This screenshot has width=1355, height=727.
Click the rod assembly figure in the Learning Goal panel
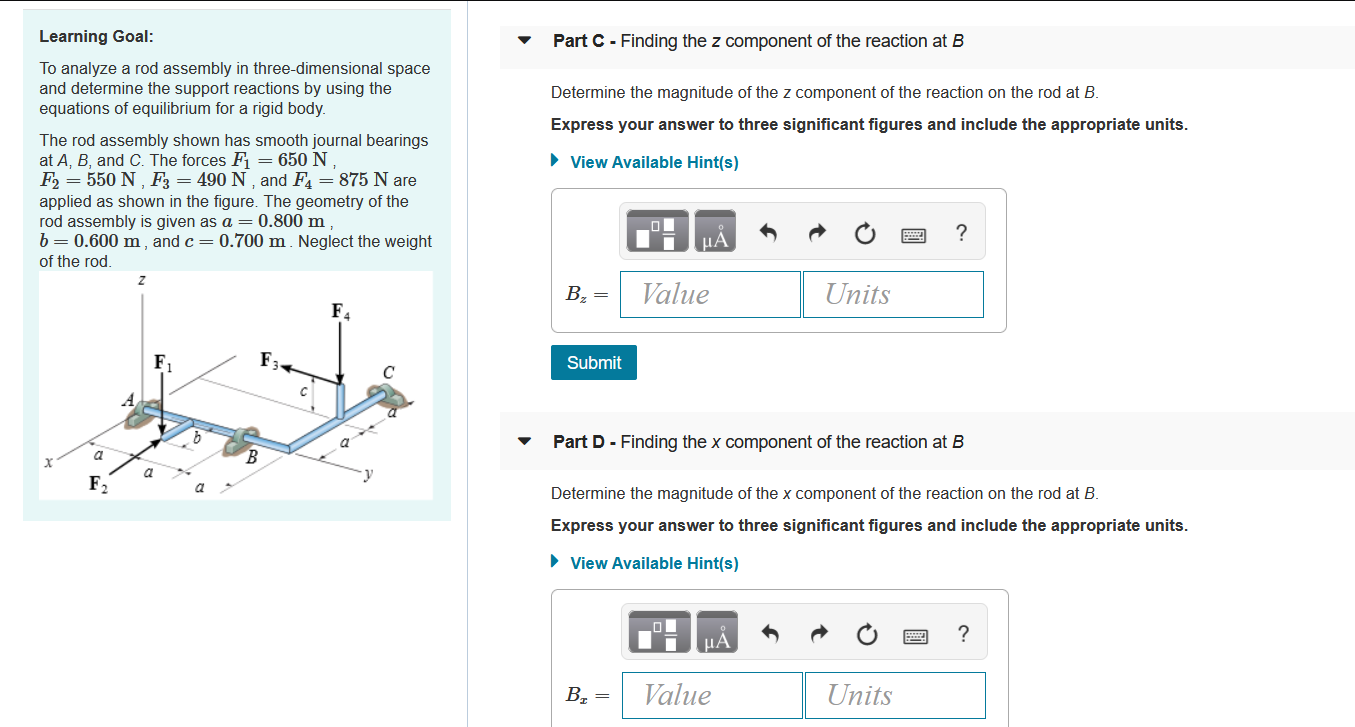[x=235, y=385]
